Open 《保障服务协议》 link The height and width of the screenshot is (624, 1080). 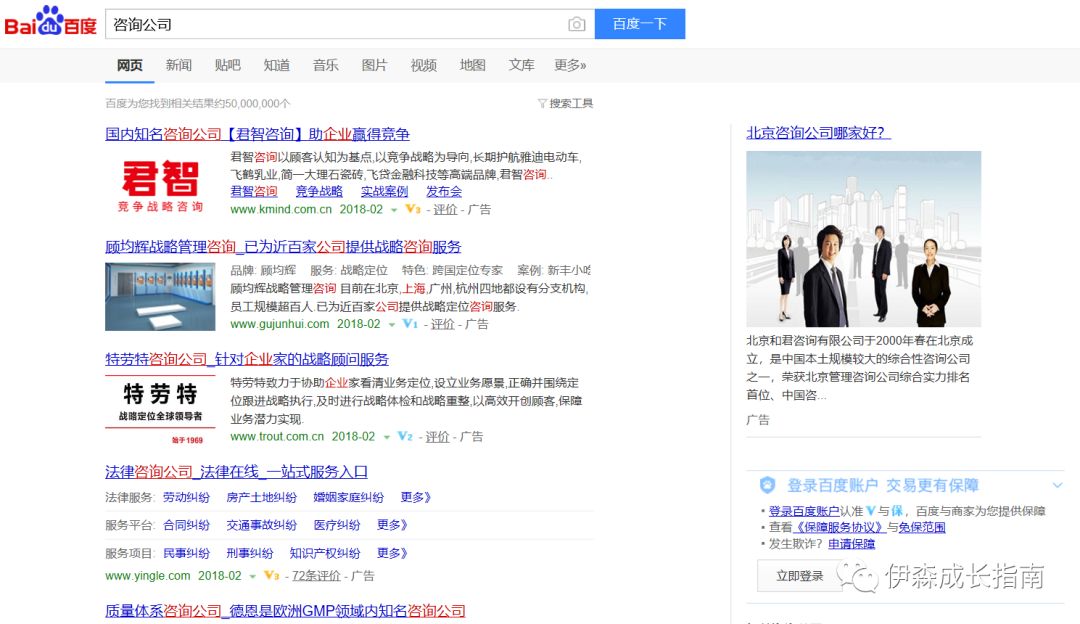tap(840, 527)
